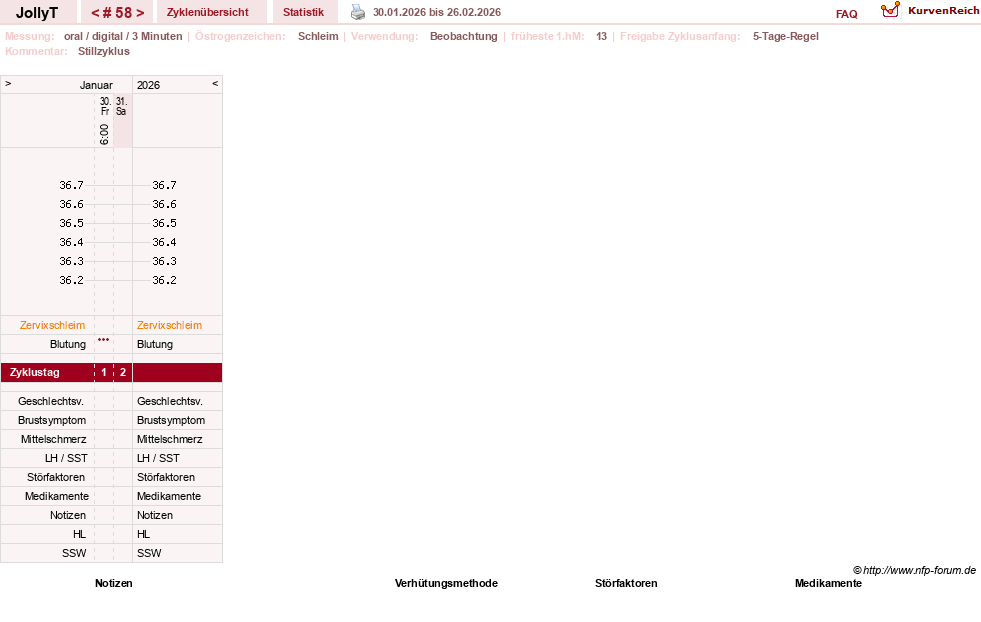981x622 pixels.
Task: Click the left 36.2 temperature label
Action: pos(71,280)
